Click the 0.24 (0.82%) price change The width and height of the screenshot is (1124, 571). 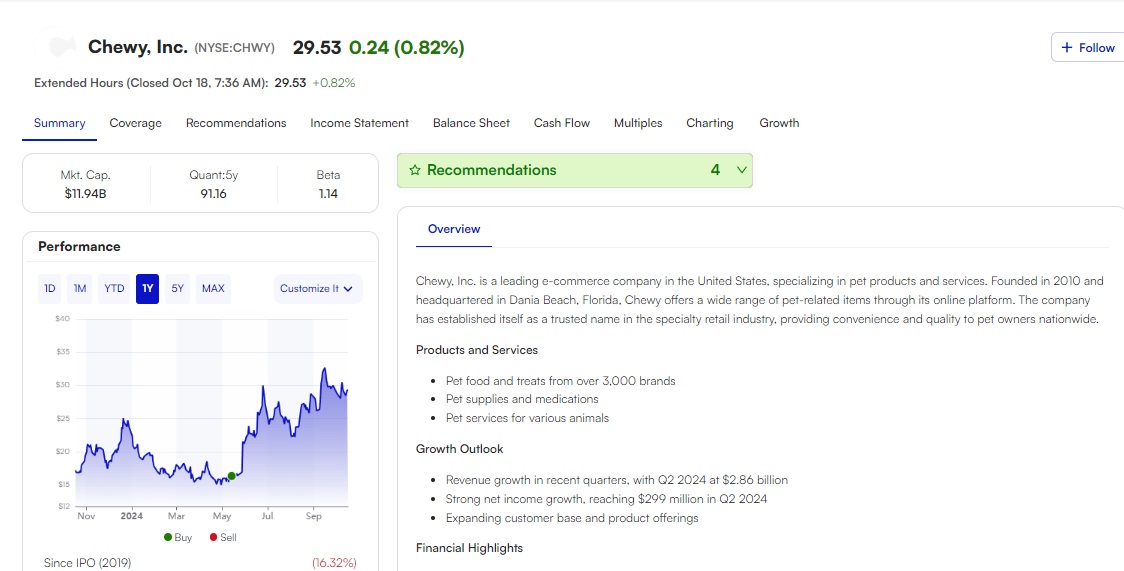click(x=406, y=48)
